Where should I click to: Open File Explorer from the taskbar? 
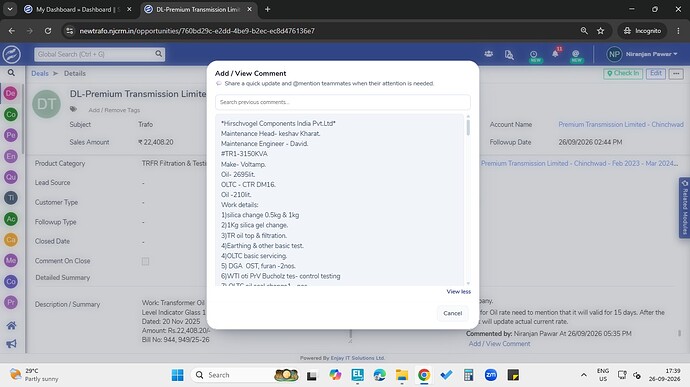coord(402,375)
